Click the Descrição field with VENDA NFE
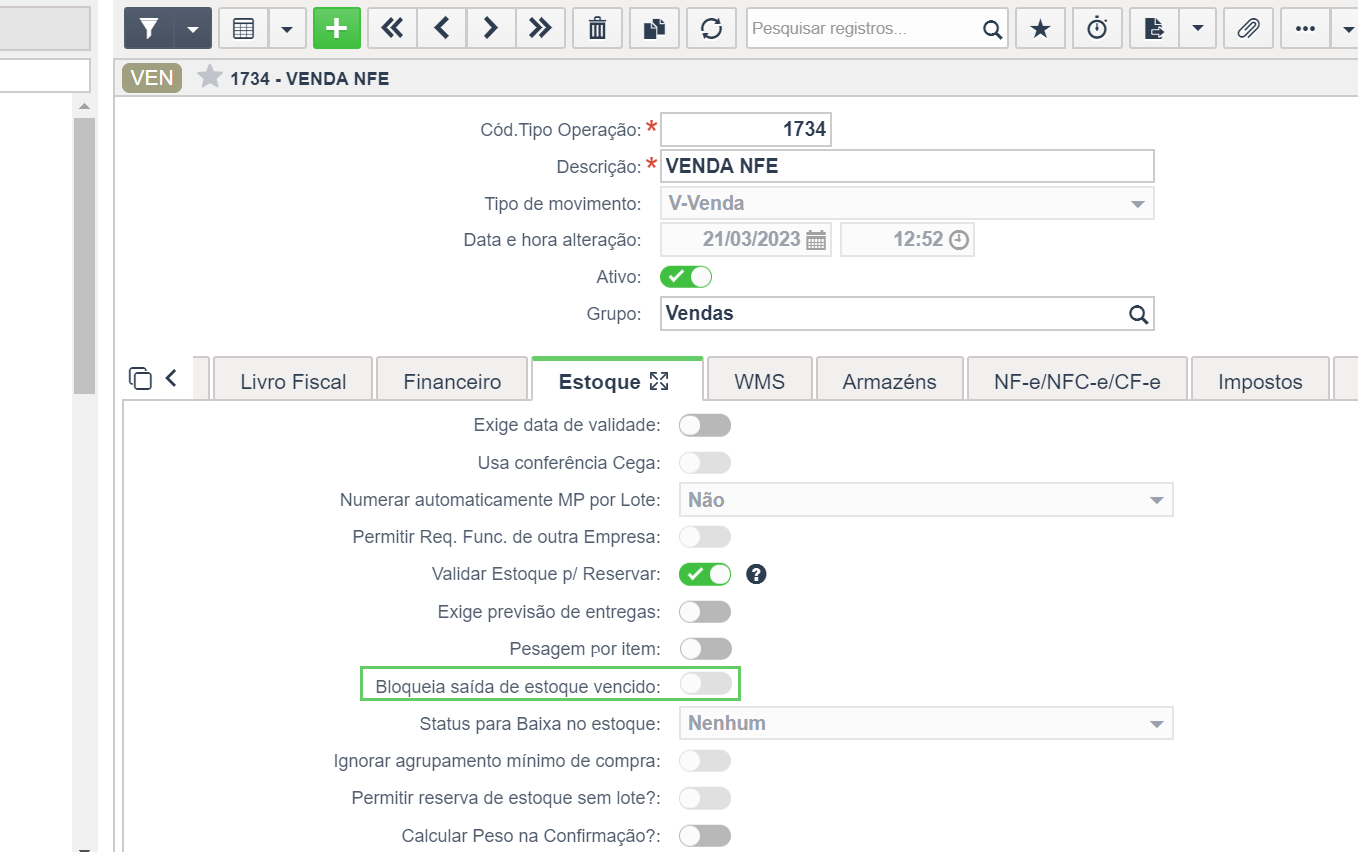Image resolution: width=1358 pixels, height=852 pixels. click(907, 166)
